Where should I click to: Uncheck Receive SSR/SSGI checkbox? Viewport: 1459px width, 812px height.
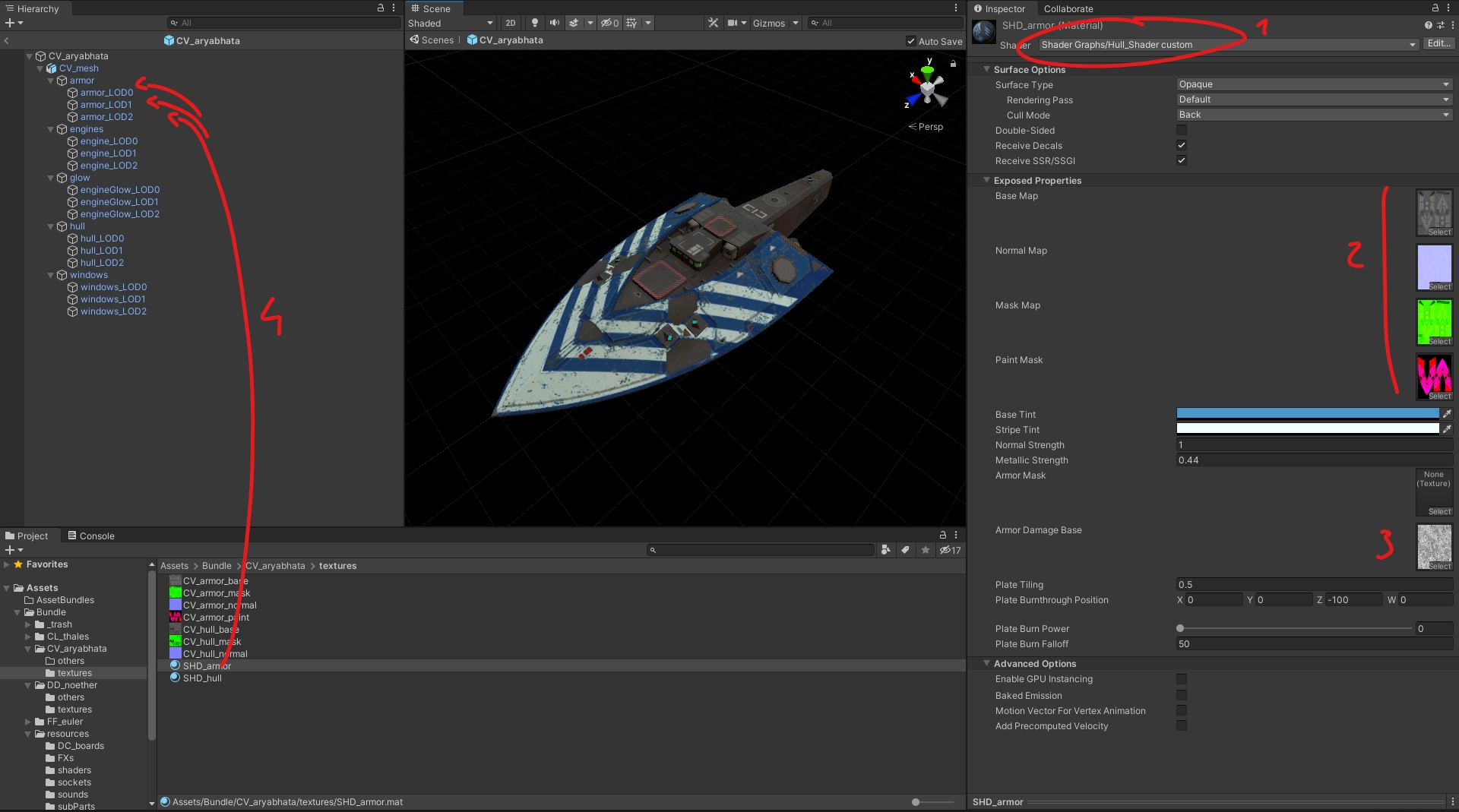pyautogui.click(x=1182, y=160)
